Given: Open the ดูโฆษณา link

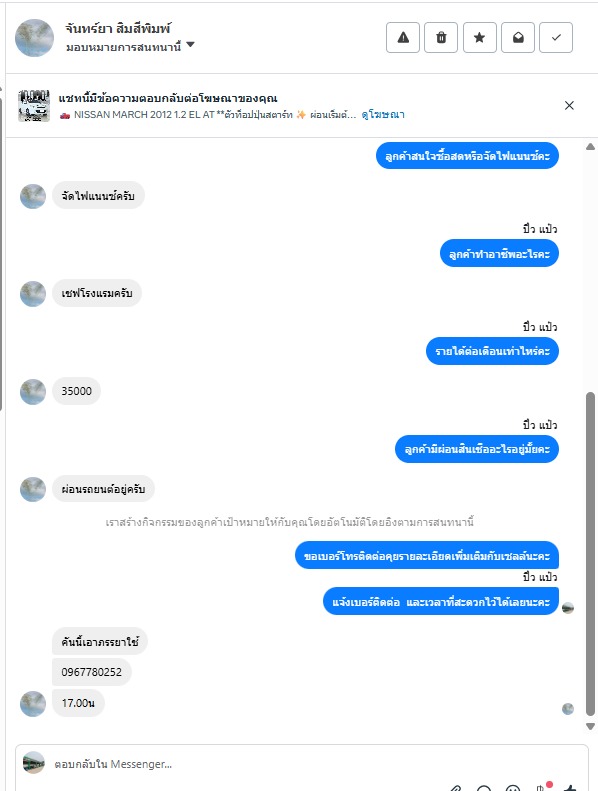Looking at the screenshot, I should click(x=383, y=115).
